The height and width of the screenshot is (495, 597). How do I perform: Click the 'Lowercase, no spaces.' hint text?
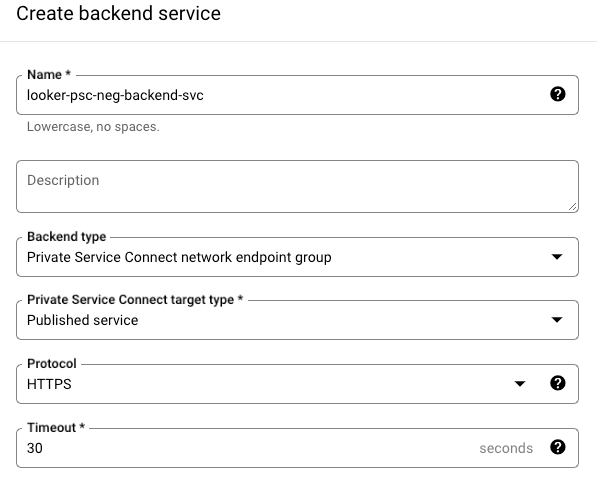coord(93,126)
